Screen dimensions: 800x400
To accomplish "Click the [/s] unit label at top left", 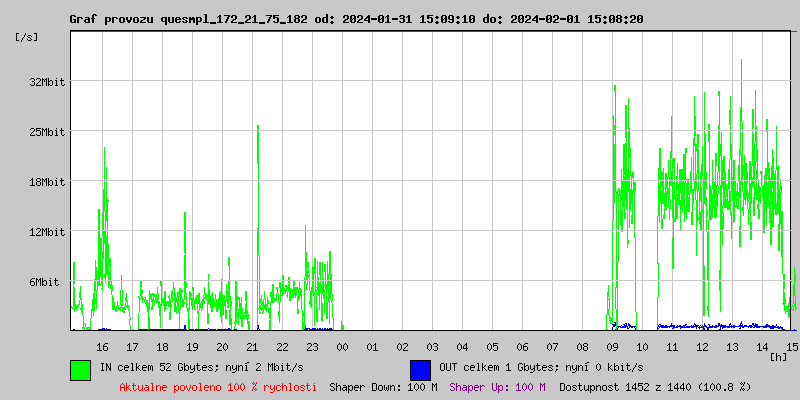I will (x=27, y=37).
